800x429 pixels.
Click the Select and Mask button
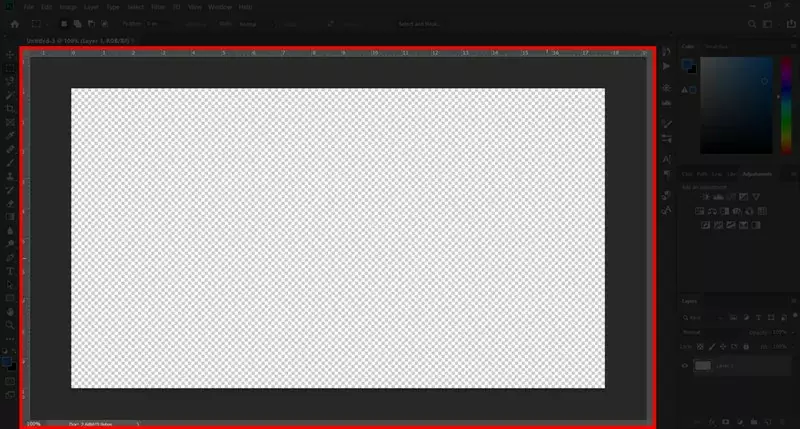click(419, 24)
